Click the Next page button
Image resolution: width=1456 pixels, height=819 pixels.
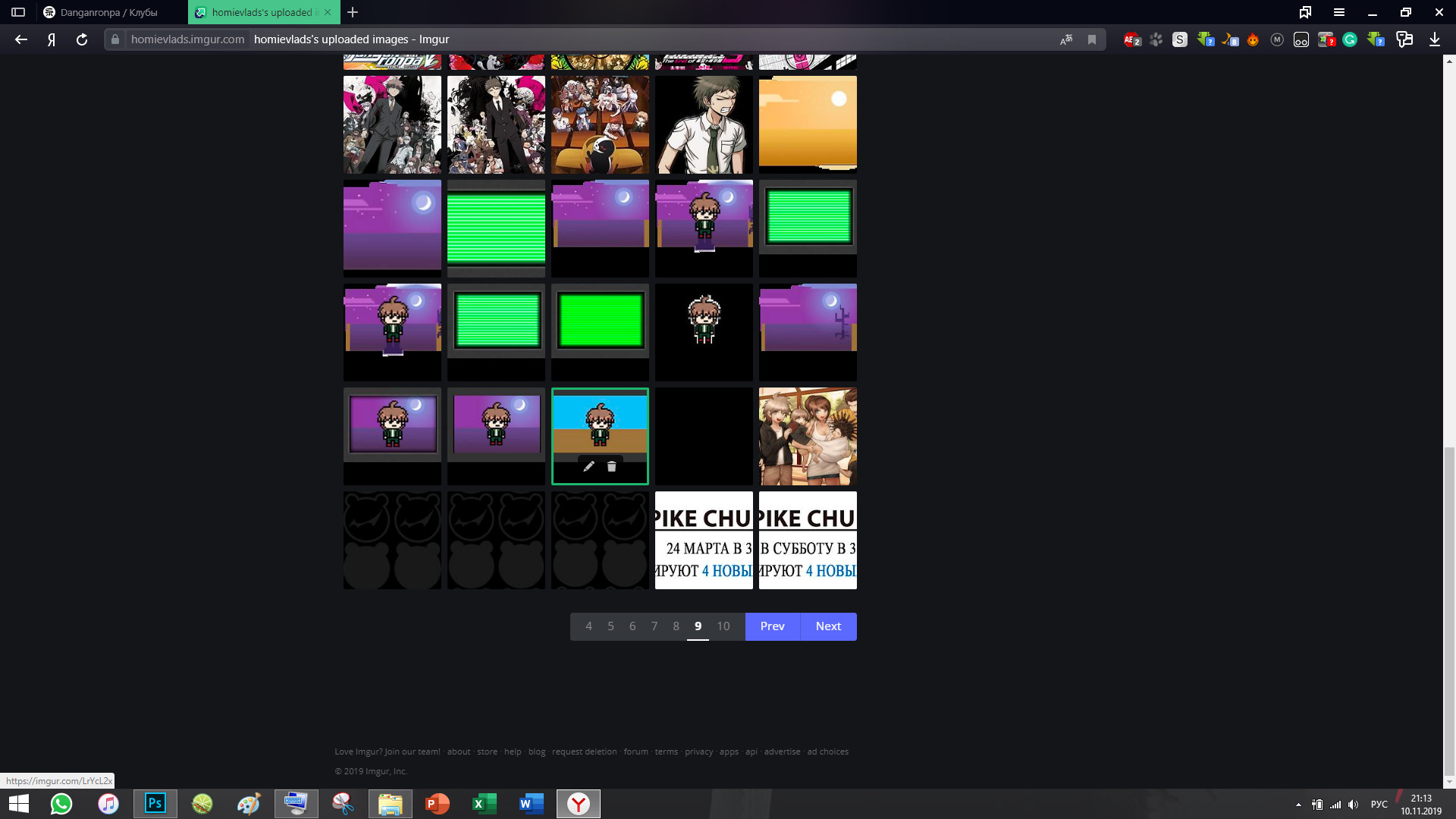coord(828,626)
